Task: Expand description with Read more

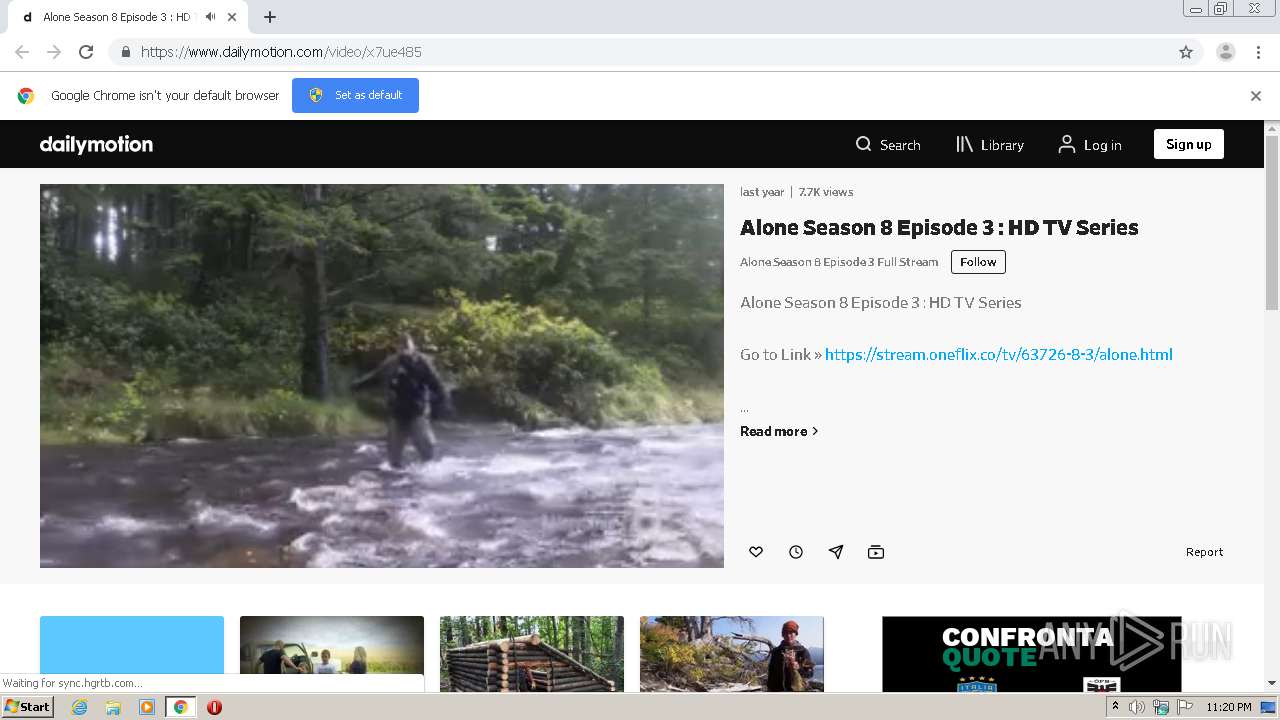Action: pyautogui.click(x=779, y=431)
